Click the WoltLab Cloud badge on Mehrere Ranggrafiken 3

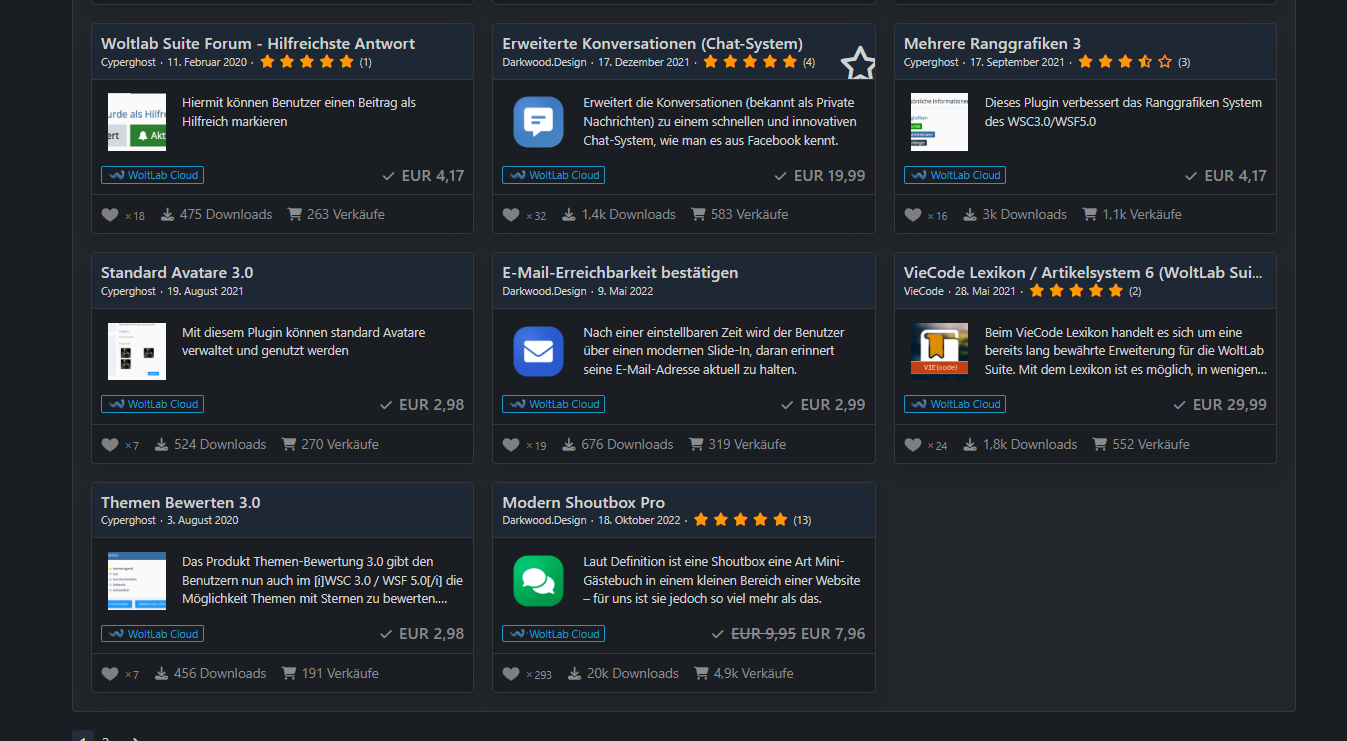(x=955, y=175)
